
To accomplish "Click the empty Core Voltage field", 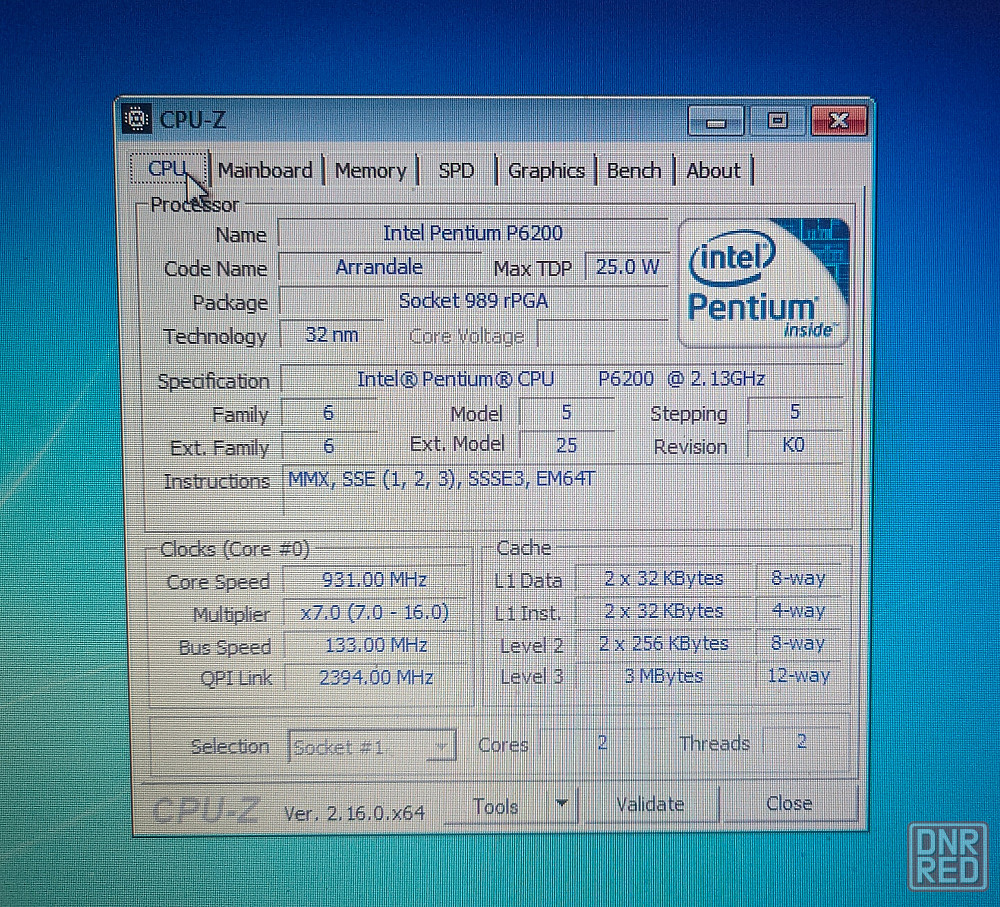I will click(601, 334).
